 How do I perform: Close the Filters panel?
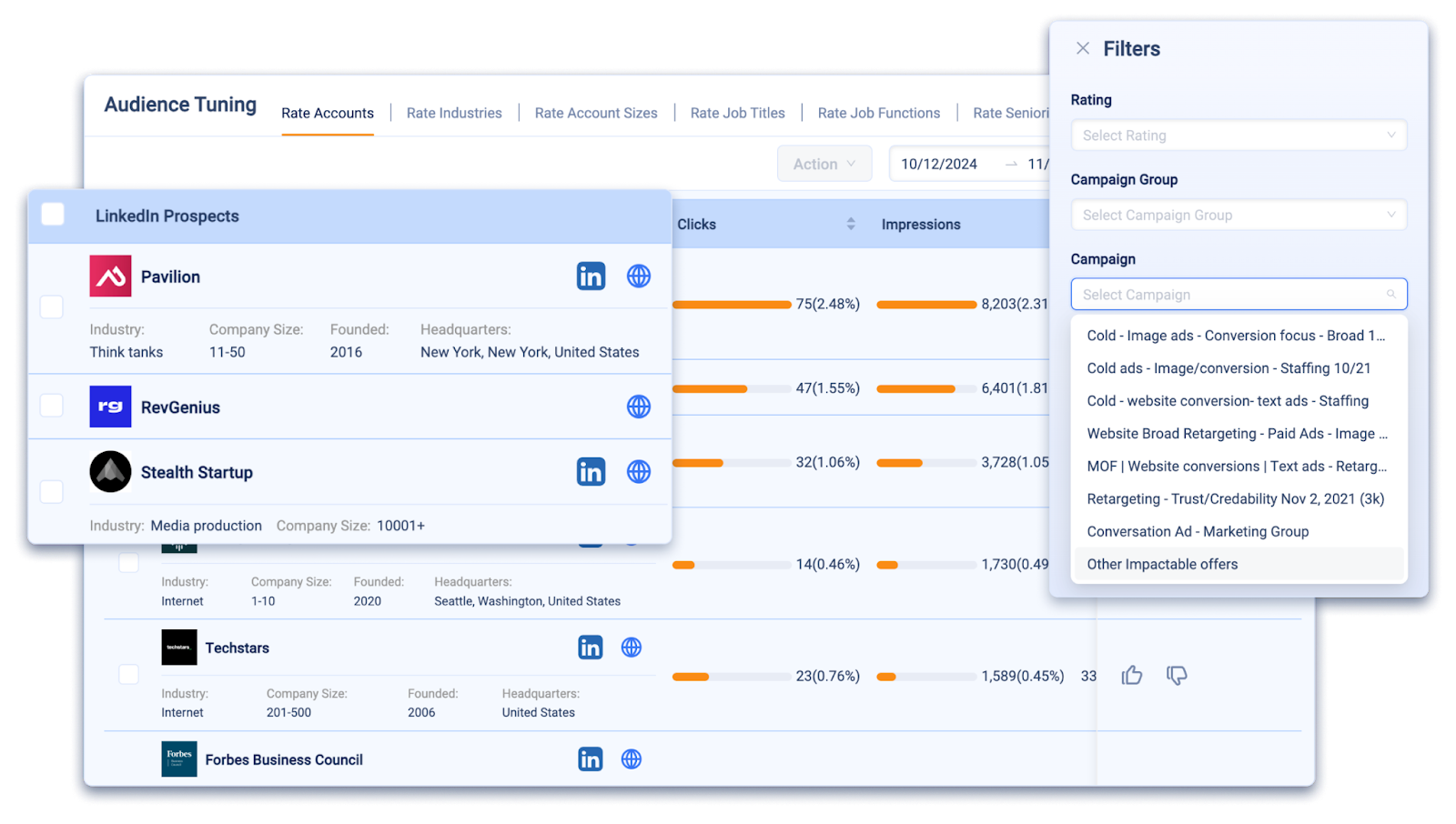(x=1083, y=48)
